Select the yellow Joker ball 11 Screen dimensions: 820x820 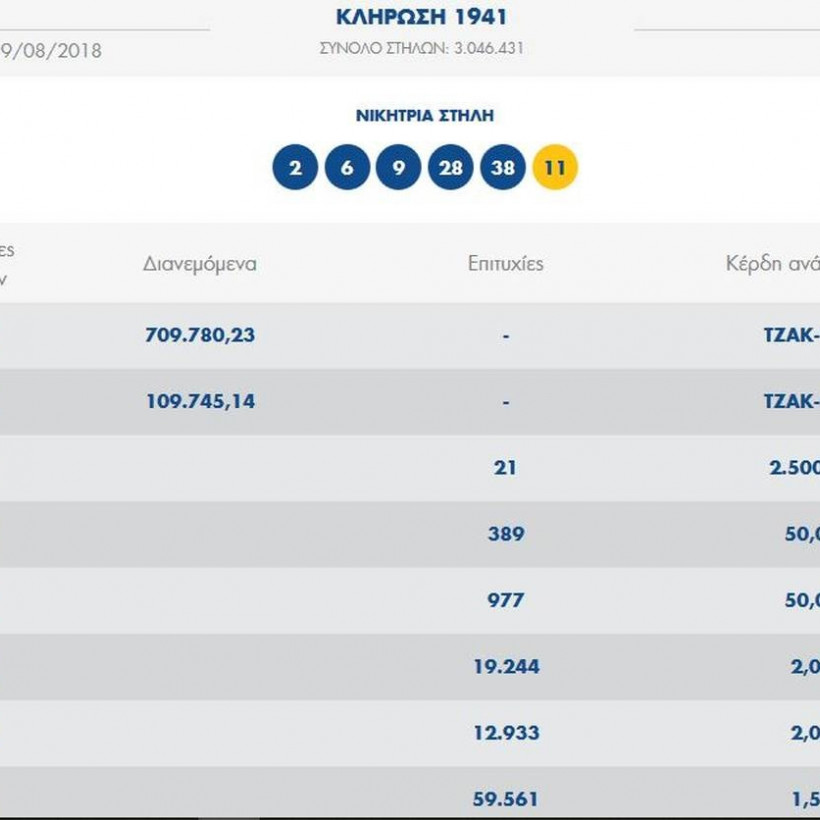click(555, 168)
